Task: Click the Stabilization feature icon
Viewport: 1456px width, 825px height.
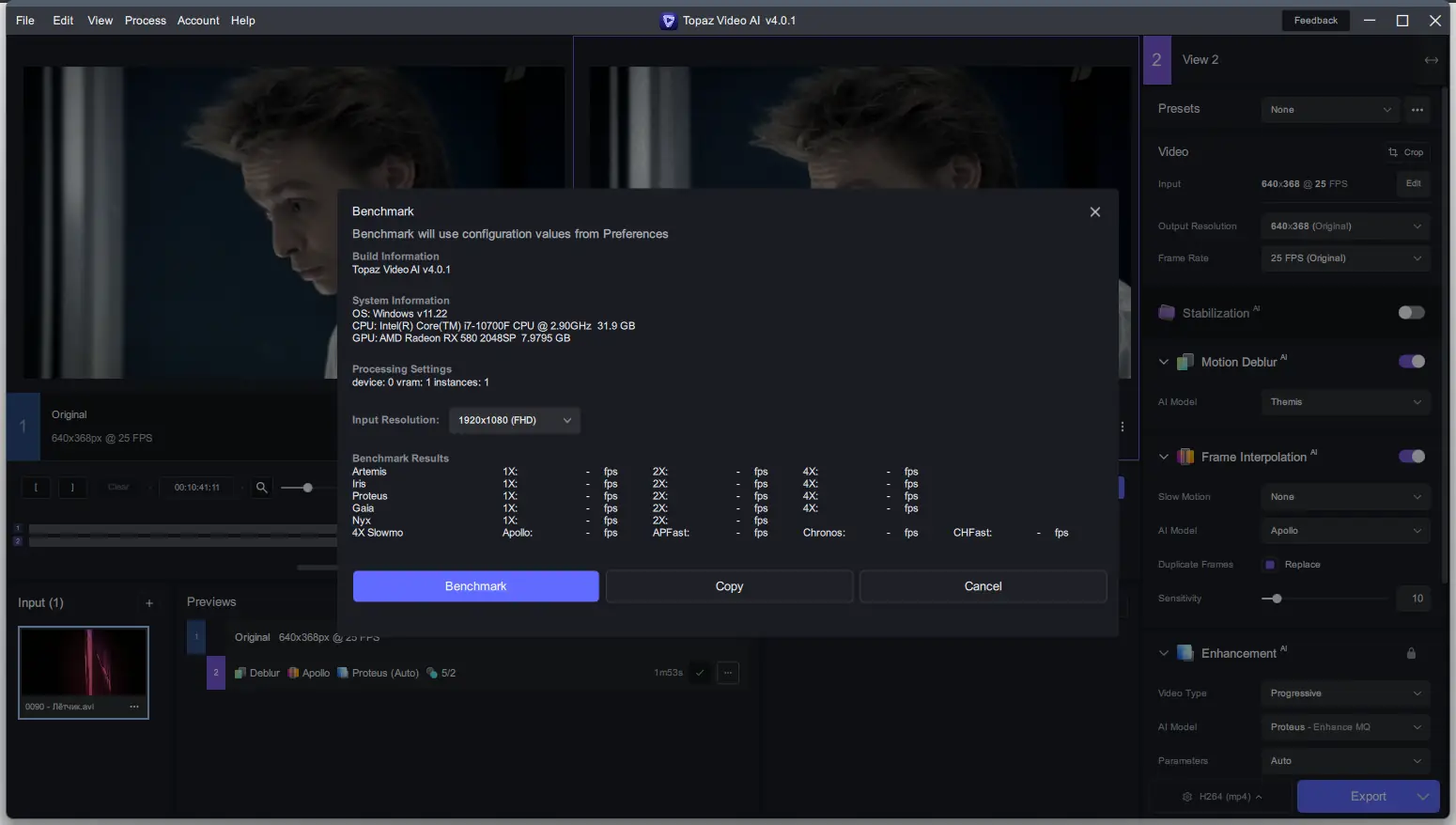Action: tap(1167, 313)
